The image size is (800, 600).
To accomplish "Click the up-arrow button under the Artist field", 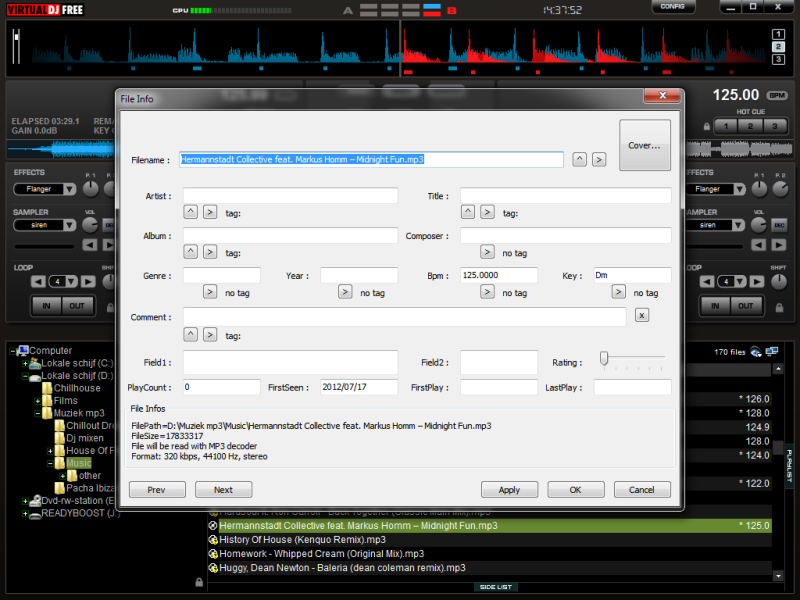I will (x=190, y=212).
